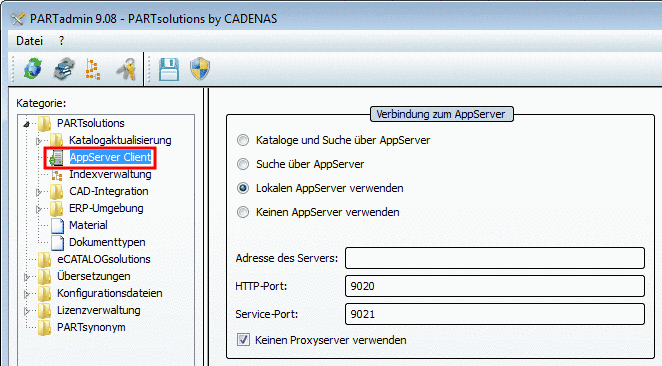Click the Übersetzungen folder icon
Image resolution: width=662 pixels, height=366 pixels.
[44, 277]
